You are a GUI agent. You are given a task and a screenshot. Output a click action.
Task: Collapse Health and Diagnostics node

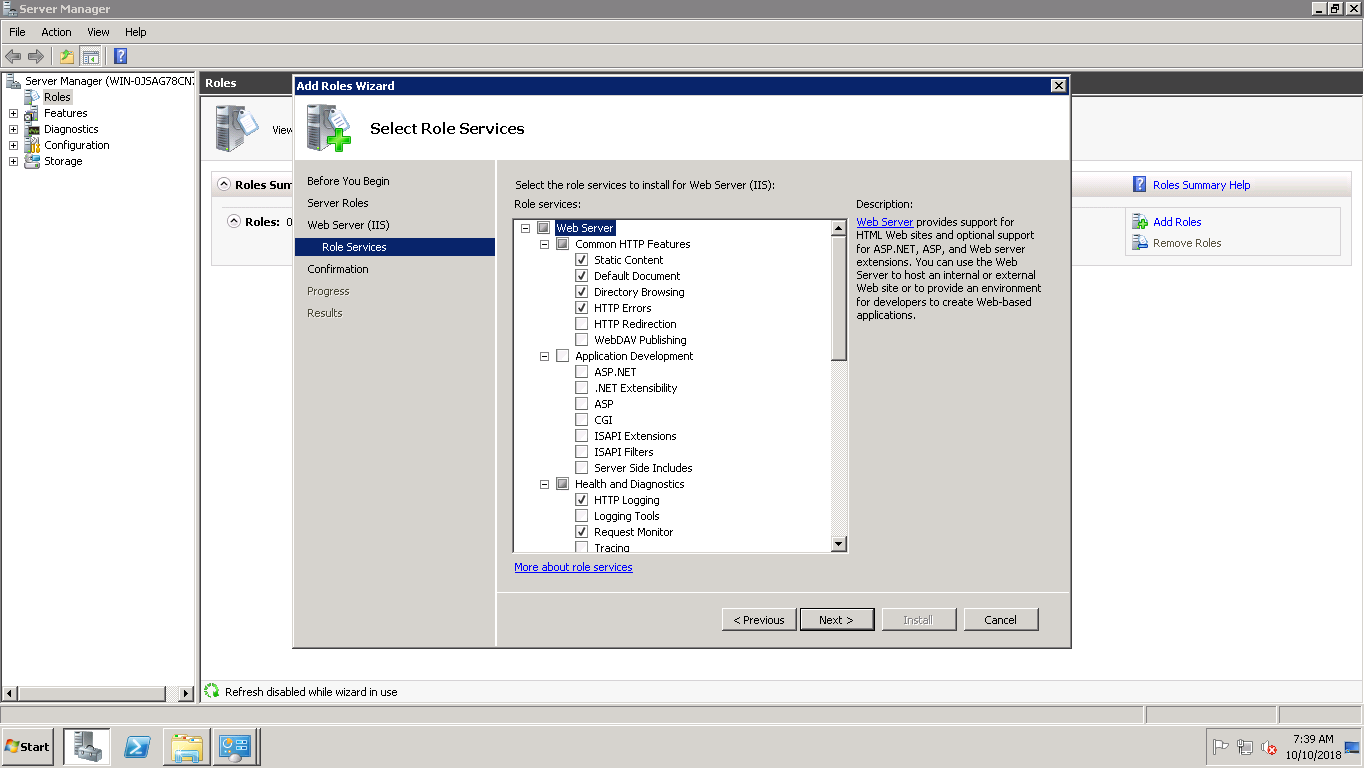[x=545, y=484]
